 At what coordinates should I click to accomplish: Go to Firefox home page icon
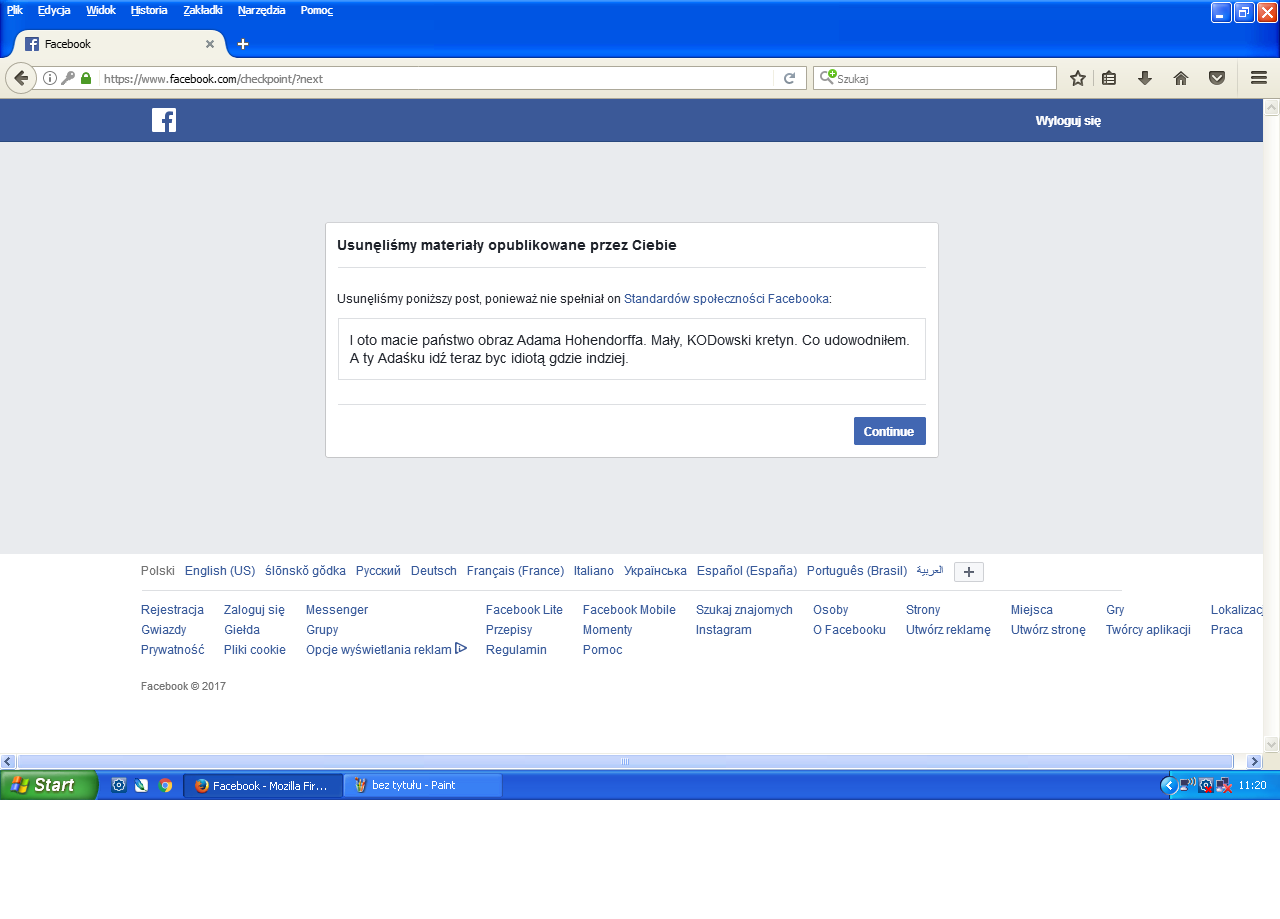tap(1181, 78)
